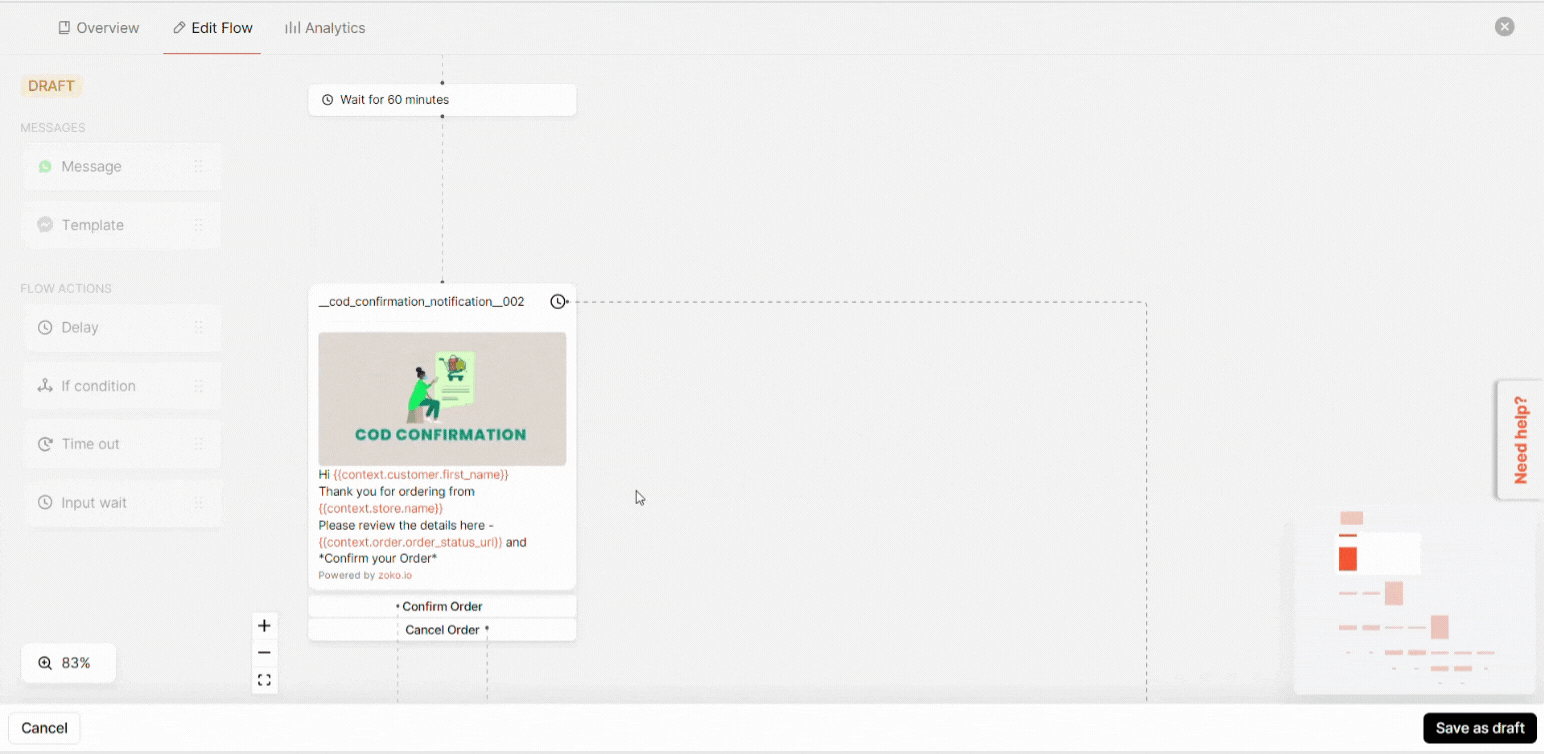
Task: Select the Template block in sidebar
Action: pyautogui.click(x=122, y=225)
